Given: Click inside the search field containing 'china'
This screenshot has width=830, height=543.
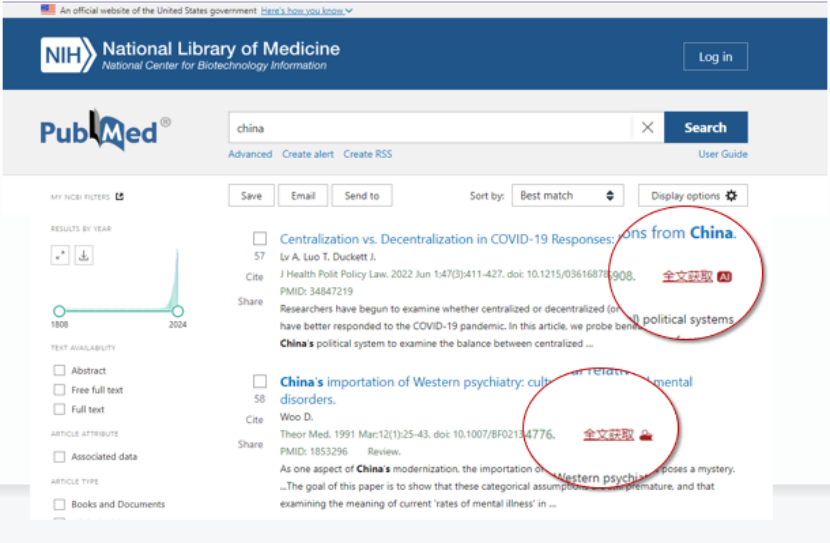Looking at the screenshot, I should (430, 128).
